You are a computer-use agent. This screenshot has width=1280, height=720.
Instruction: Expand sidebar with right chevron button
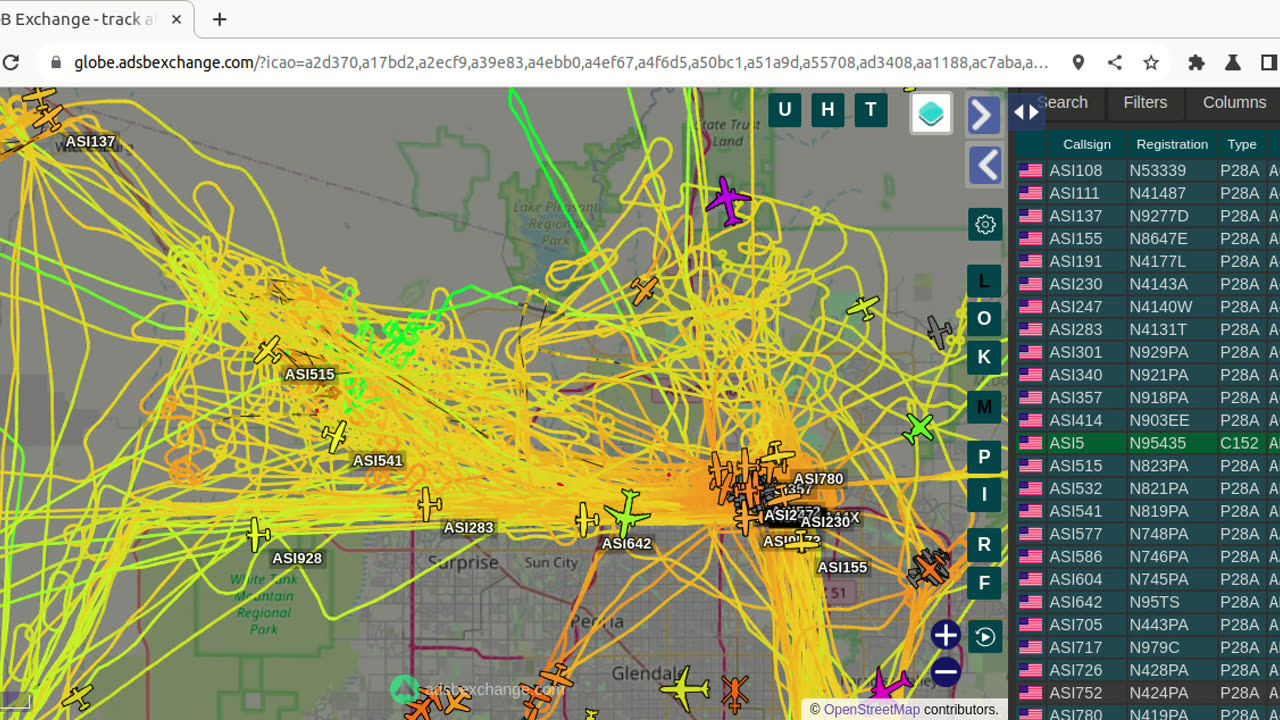pyautogui.click(x=985, y=115)
